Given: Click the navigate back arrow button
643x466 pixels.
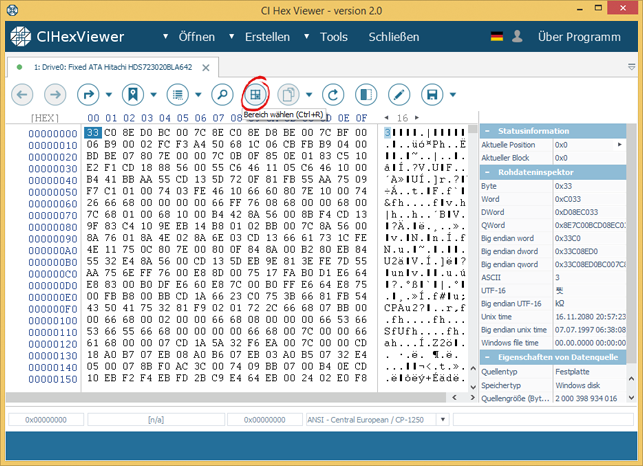Looking at the screenshot, I should pyautogui.click(x=23, y=95).
